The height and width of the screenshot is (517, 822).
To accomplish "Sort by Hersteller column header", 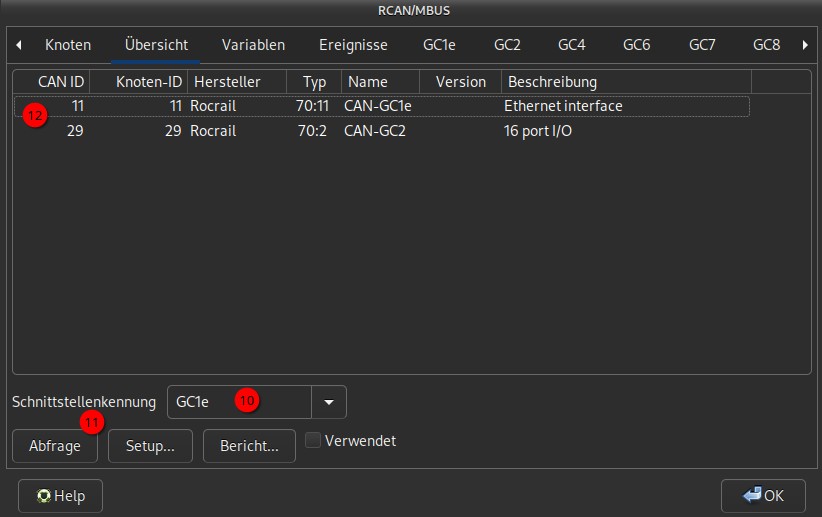I will tap(236, 82).
